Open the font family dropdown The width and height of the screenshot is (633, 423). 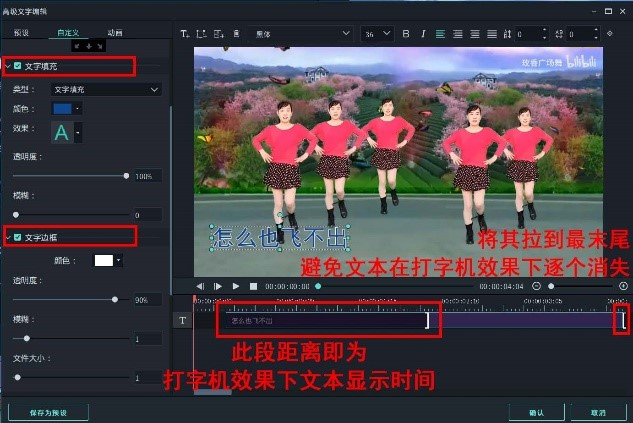pos(301,34)
